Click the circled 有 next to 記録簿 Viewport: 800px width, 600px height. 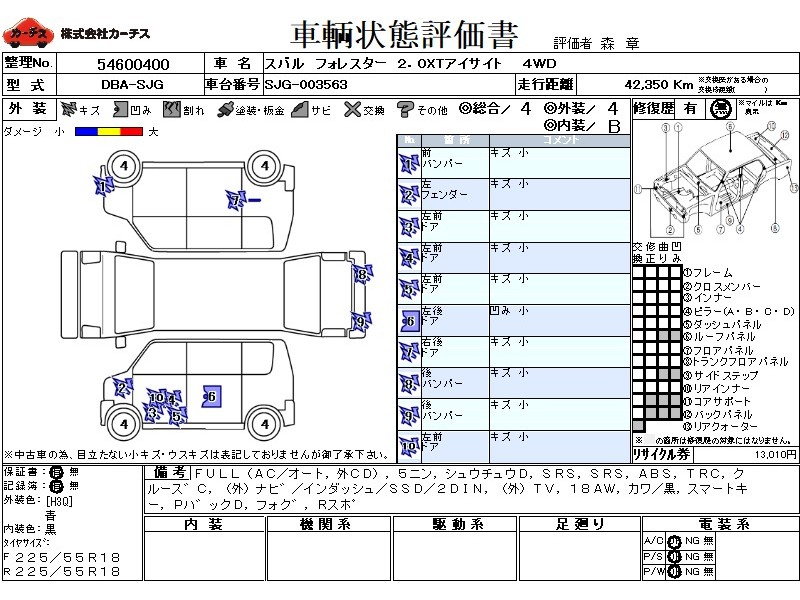(56, 486)
